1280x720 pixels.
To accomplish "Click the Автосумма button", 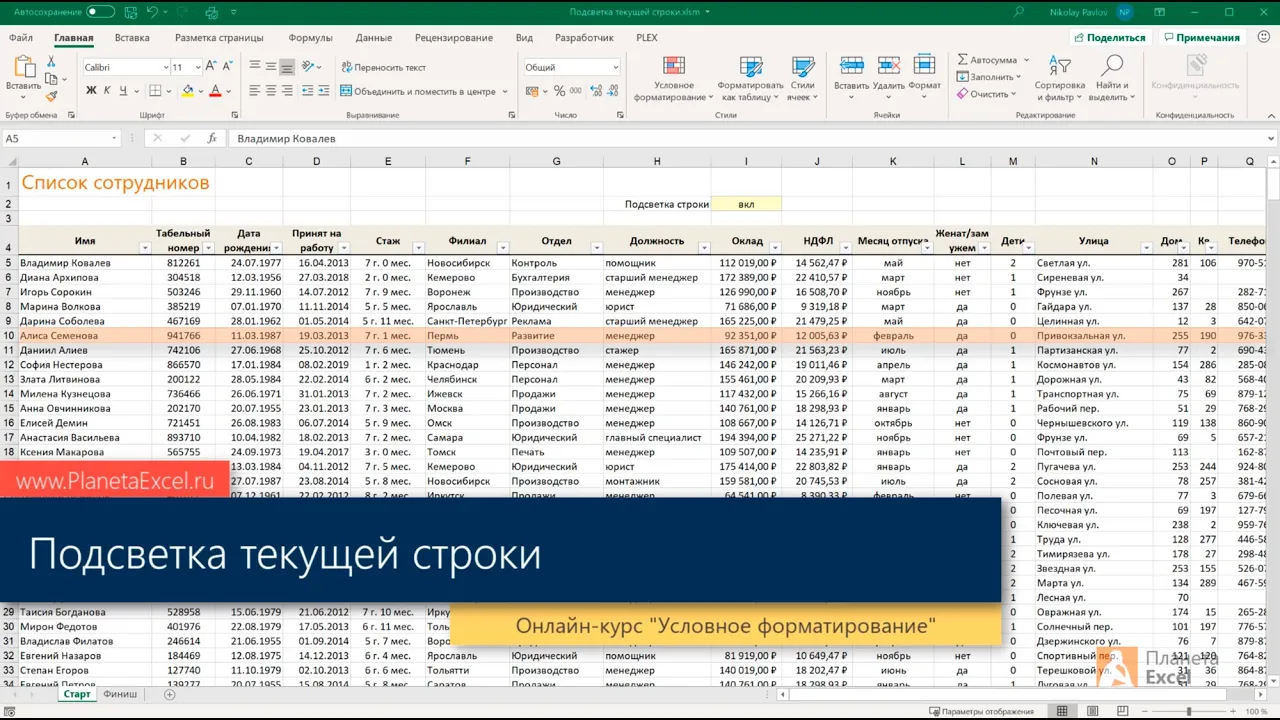I will (x=989, y=60).
